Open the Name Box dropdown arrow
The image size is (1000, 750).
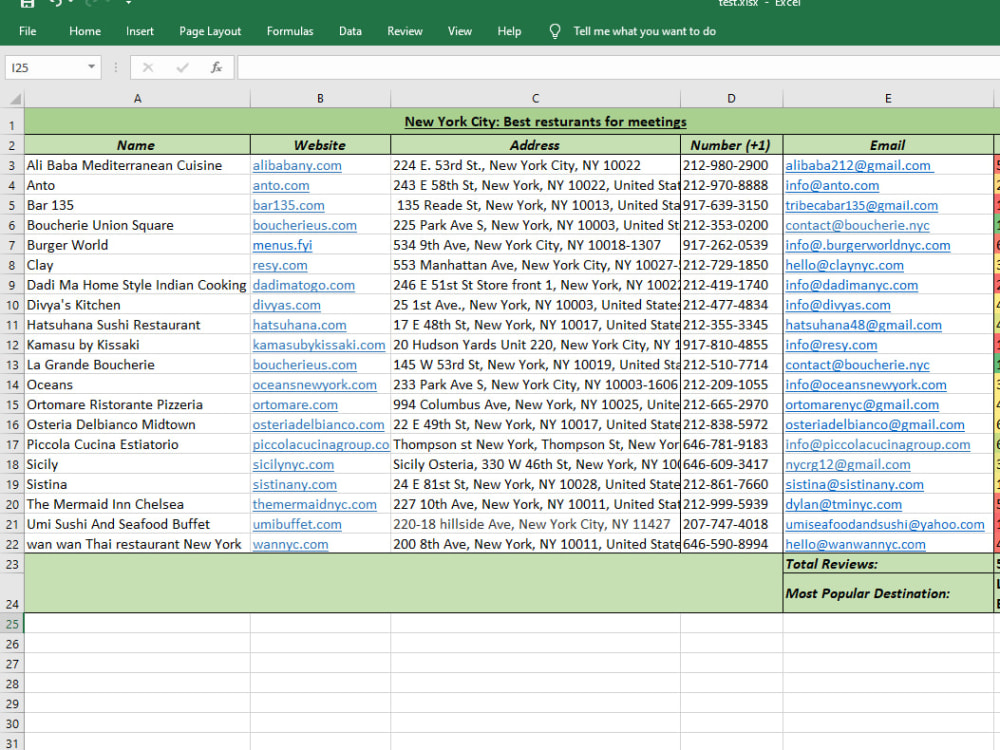91,66
